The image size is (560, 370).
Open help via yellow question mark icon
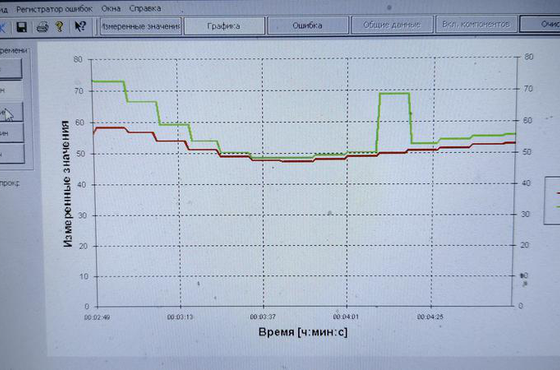tap(60, 26)
